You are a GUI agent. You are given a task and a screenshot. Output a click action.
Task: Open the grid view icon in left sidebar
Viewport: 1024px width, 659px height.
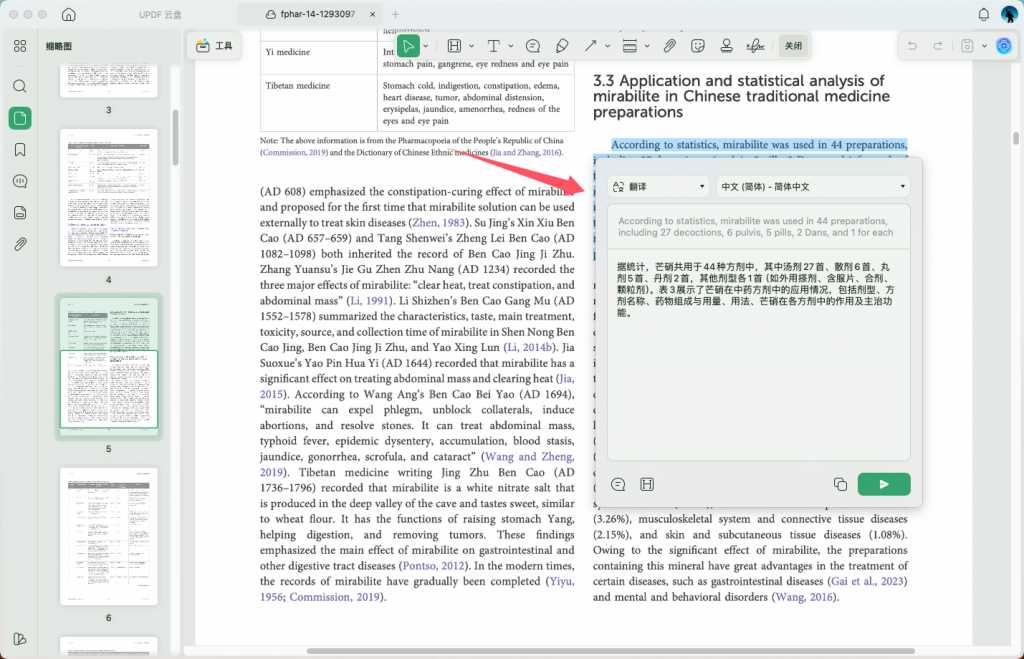coord(20,46)
